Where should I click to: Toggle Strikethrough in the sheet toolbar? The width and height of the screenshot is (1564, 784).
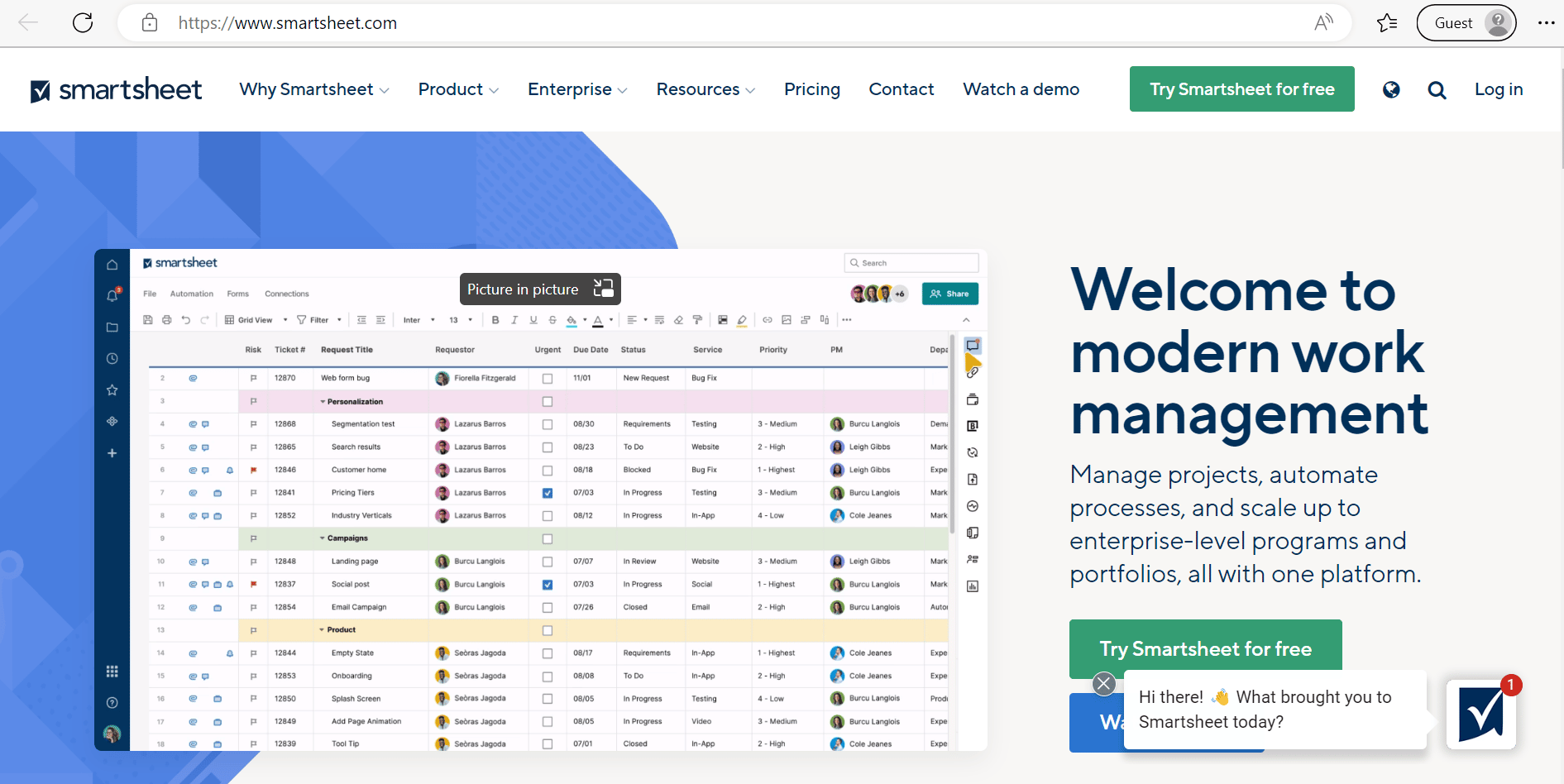(x=552, y=320)
